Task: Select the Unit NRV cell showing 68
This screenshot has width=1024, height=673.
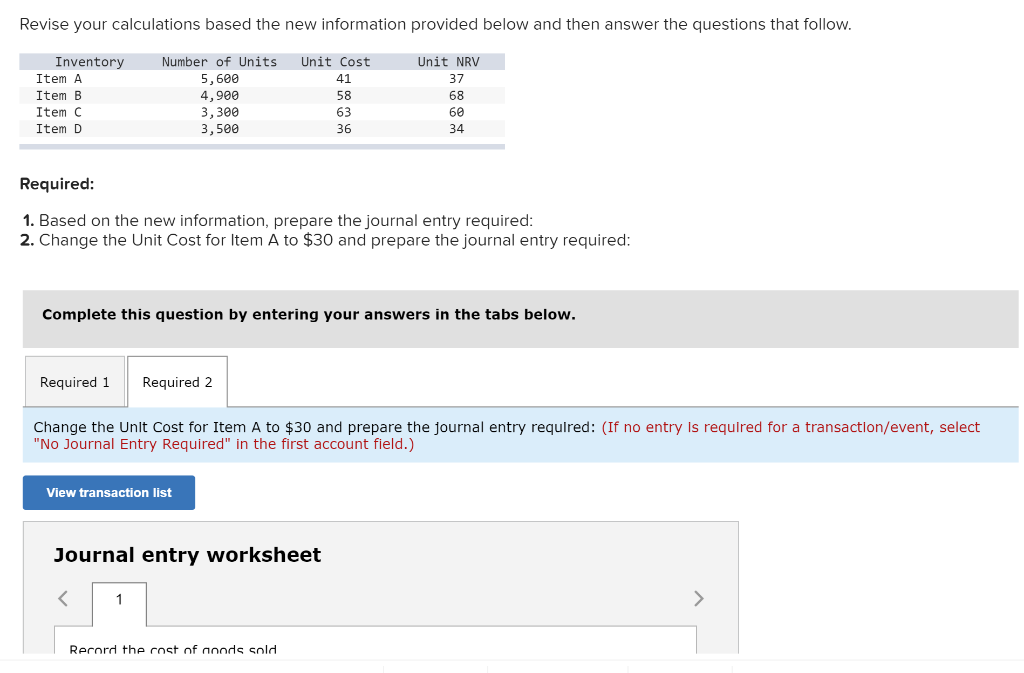Action: pos(455,95)
